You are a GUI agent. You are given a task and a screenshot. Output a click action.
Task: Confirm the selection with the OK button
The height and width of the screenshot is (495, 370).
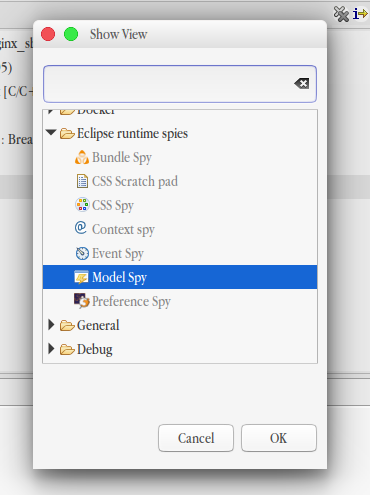click(x=279, y=438)
